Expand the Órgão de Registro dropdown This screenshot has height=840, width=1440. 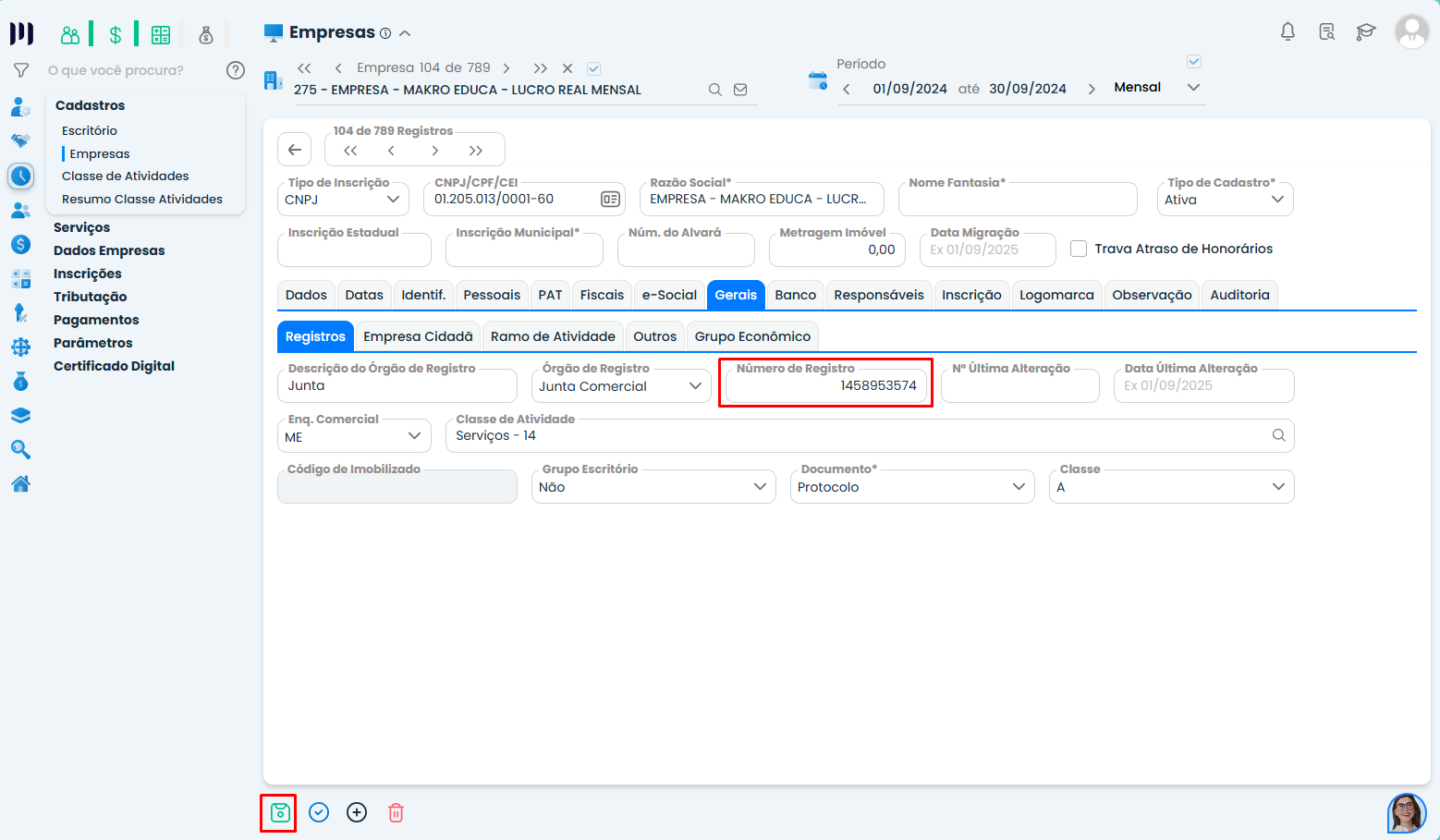621,386
